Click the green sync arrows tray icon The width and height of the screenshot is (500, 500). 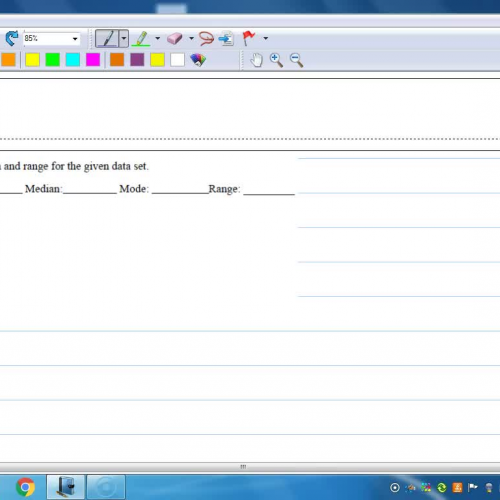pyautogui.click(x=442, y=488)
